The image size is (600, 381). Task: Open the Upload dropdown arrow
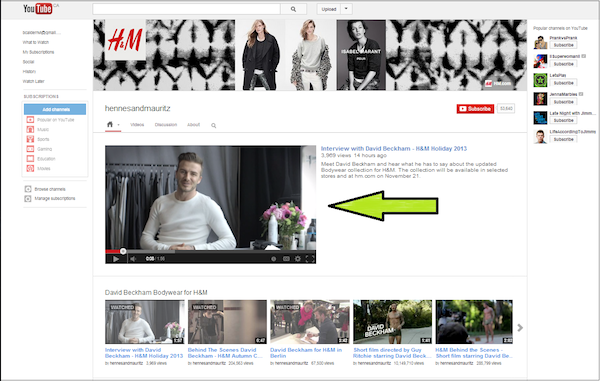click(x=346, y=9)
